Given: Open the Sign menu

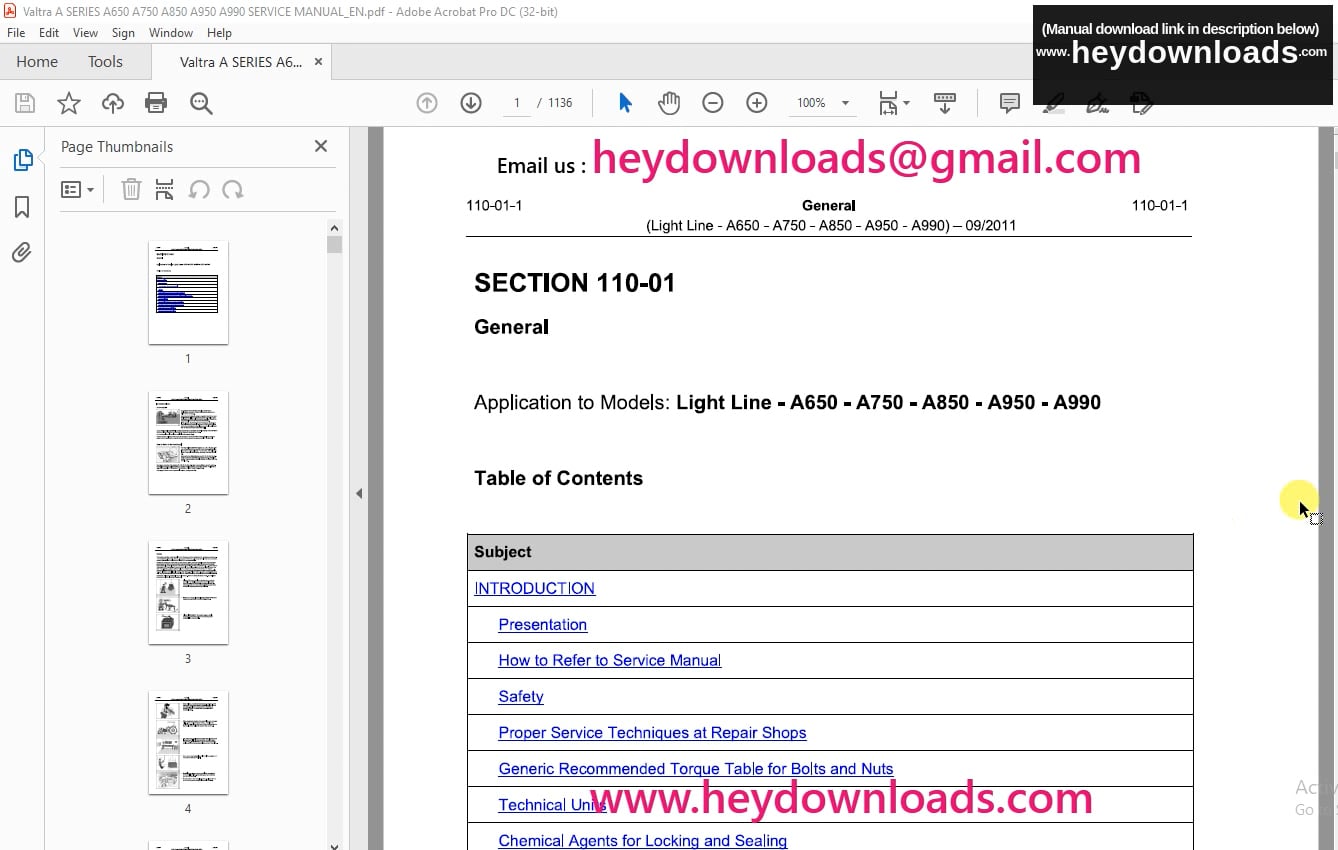Looking at the screenshot, I should click(x=123, y=33).
